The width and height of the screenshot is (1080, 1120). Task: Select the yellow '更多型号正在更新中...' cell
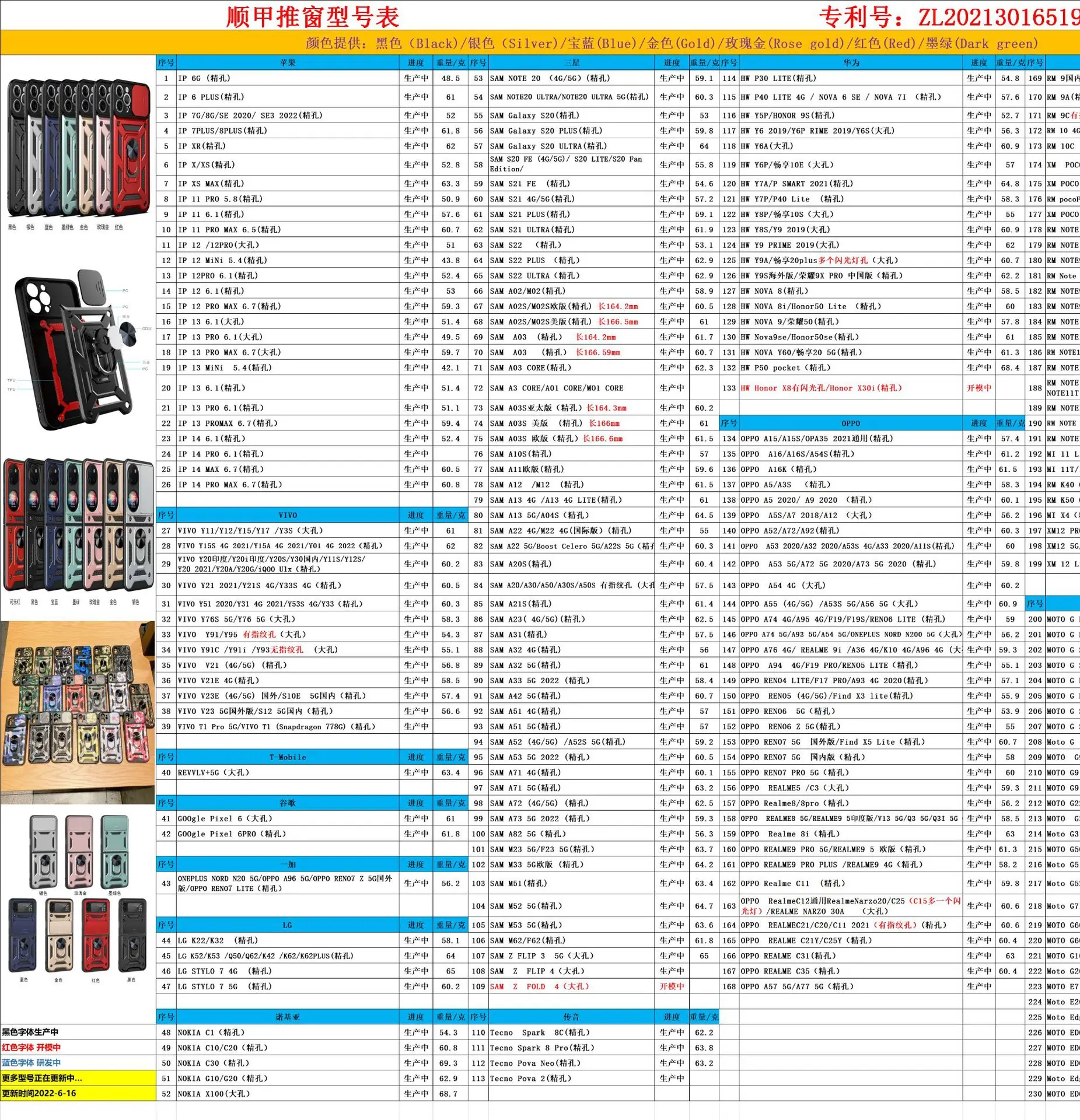pos(78,1078)
